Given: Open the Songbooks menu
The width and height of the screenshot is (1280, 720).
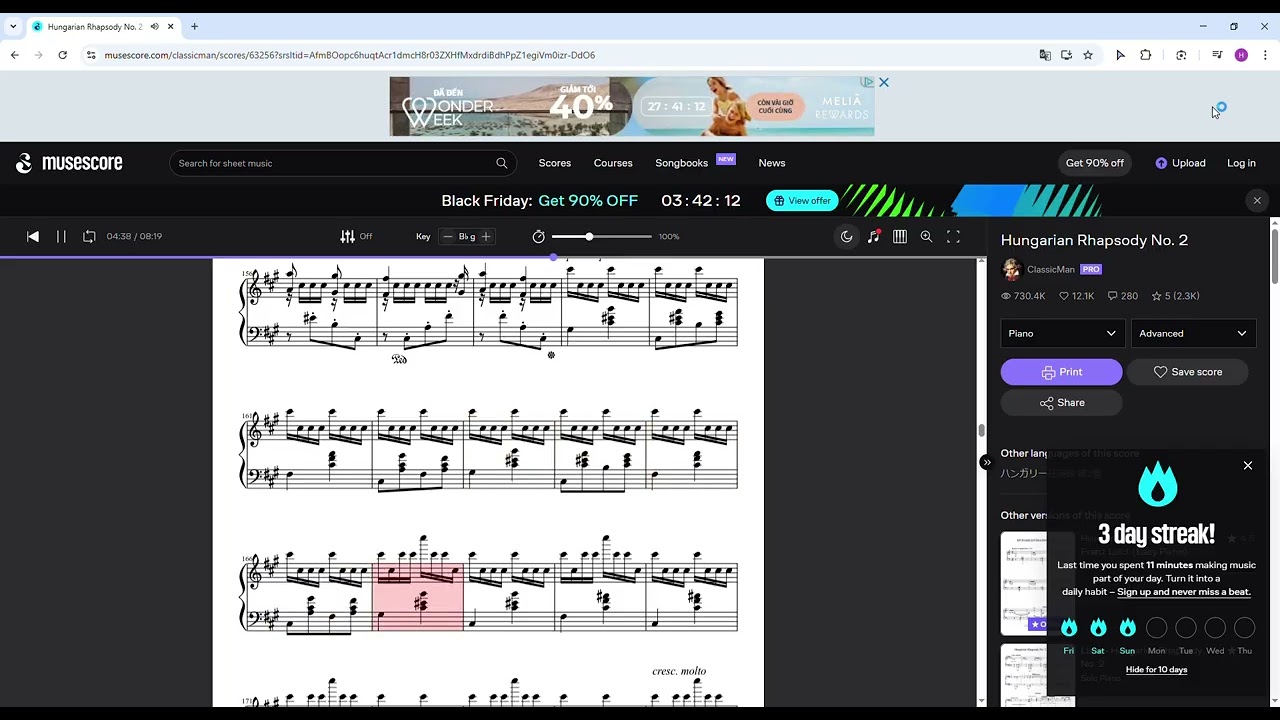Looking at the screenshot, I should tap(682, 163).
